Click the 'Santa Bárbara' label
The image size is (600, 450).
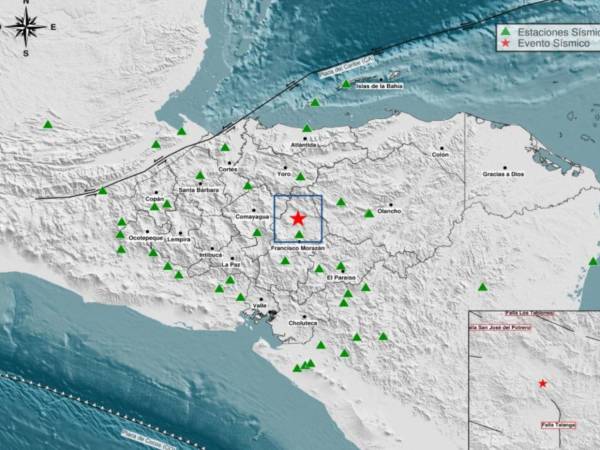pyautogui.click(x=199, y=190)
